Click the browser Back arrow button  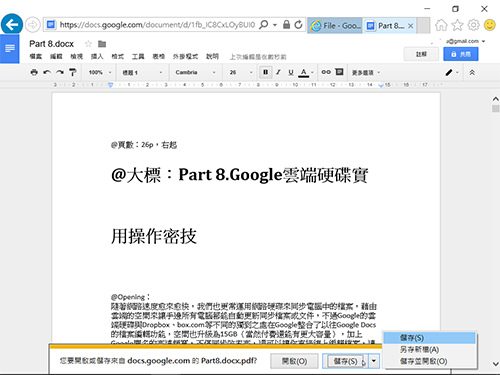point(12,24)
